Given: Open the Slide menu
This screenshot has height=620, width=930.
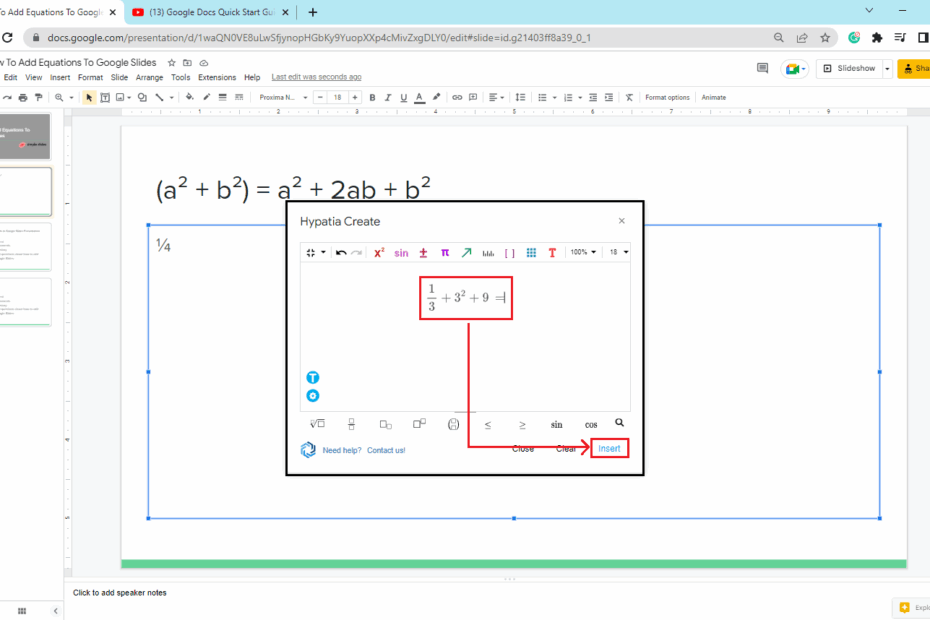Looking at the screenshot, I should [119, 77].
